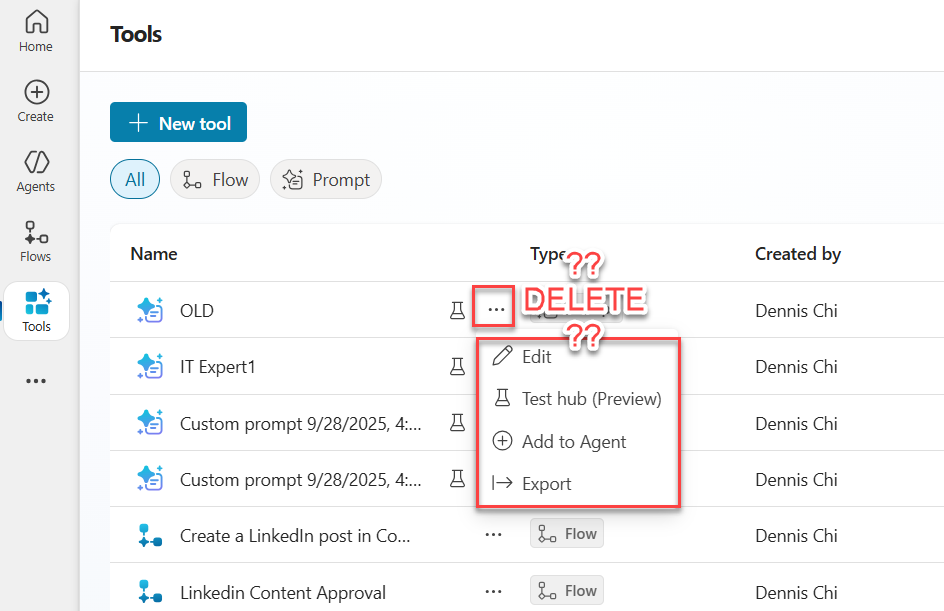Click the Create icon in sidebar
Image resolution: width=944 pixels, height=611 pixels.
click(x=36, y=101)
